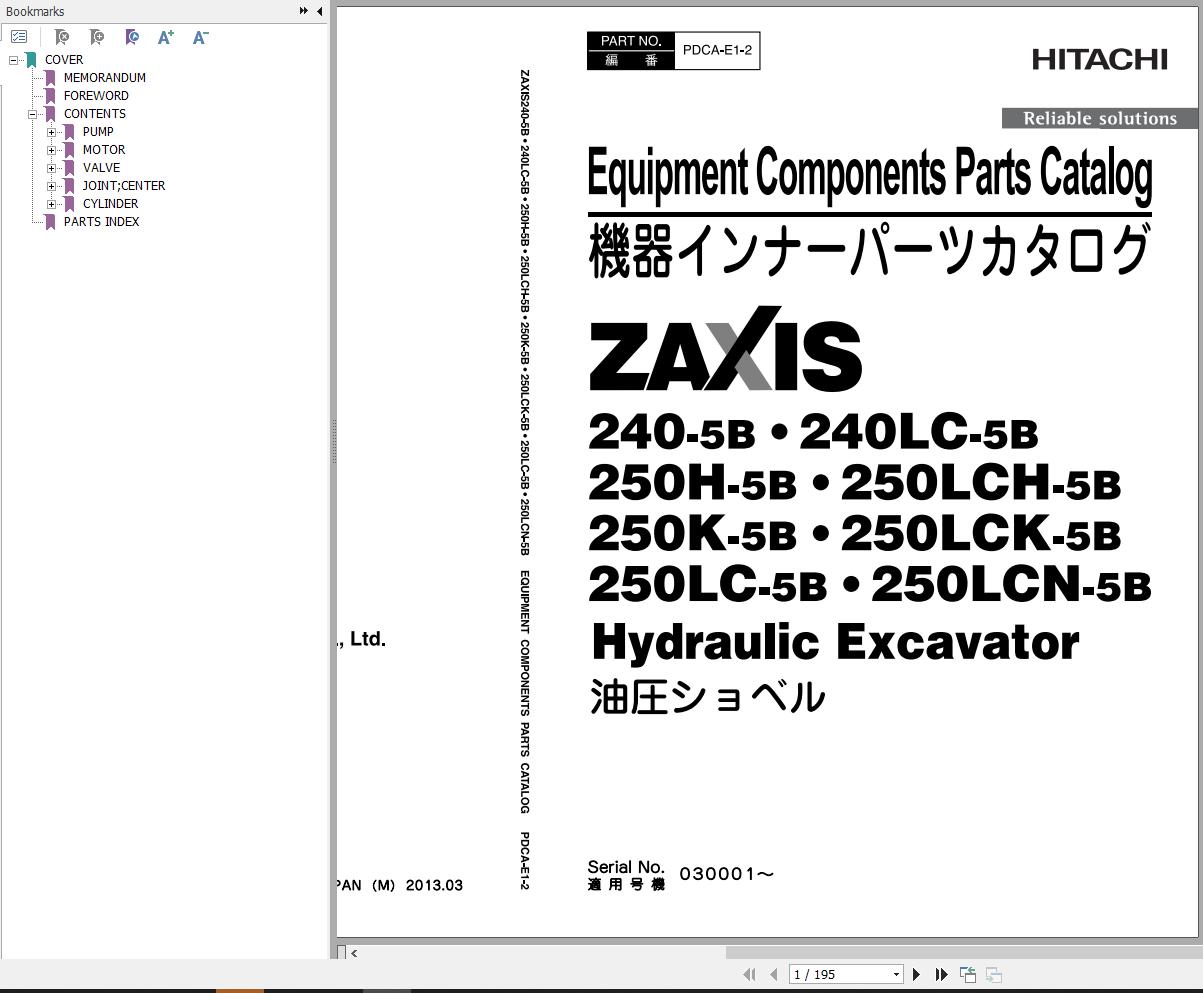
Task: Click the purple bookmark icon beside PARTS INDEX
Action: pyautogui.click(x=50, y=222)
